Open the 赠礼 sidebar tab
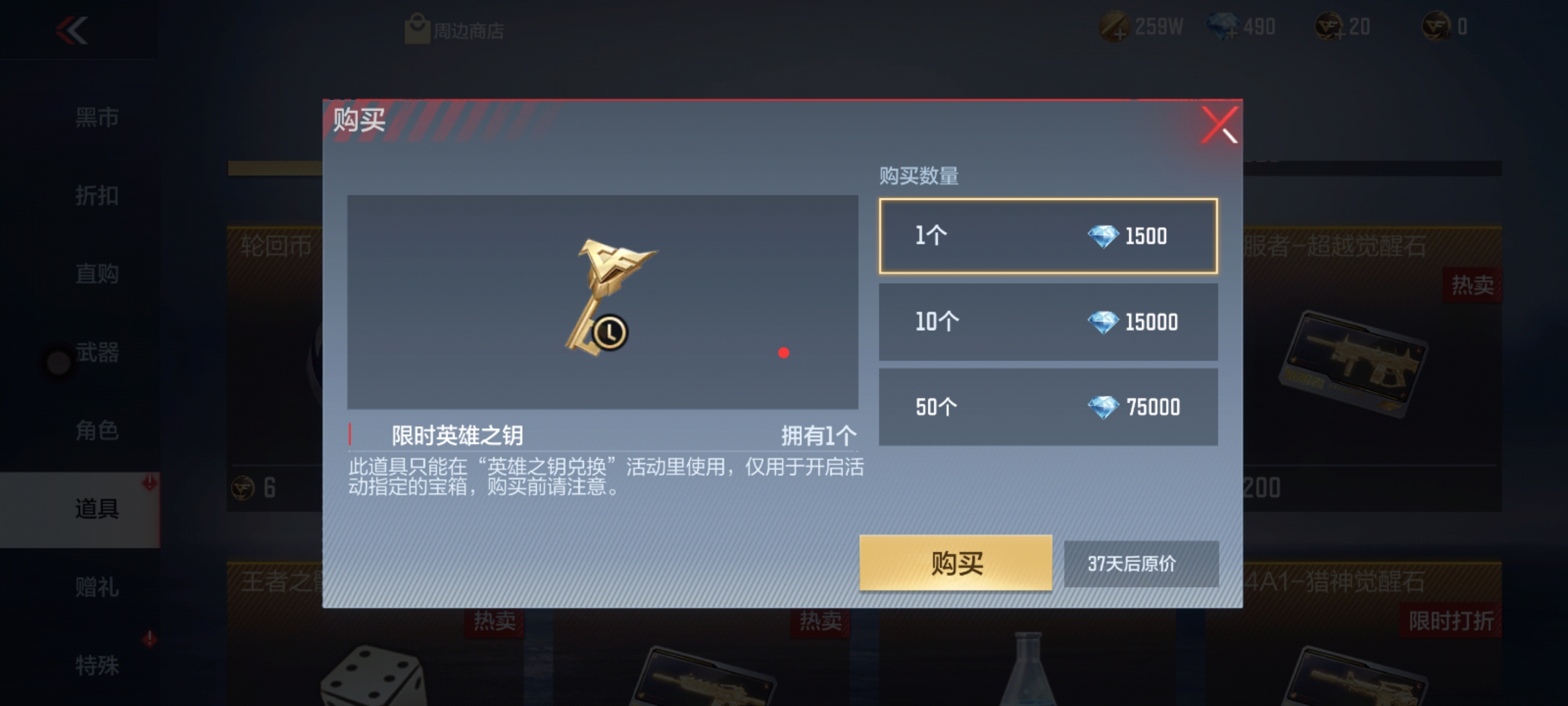 (x=97, y=587)
